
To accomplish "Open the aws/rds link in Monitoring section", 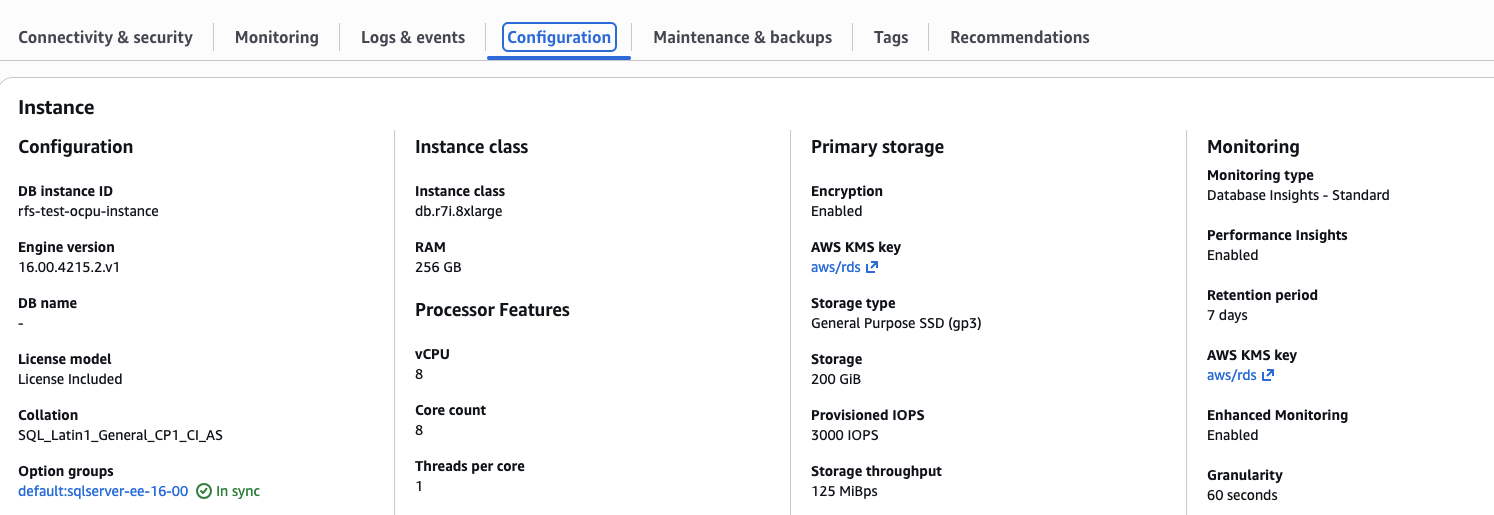I will pyautogui.click(x=1232, y=375).
